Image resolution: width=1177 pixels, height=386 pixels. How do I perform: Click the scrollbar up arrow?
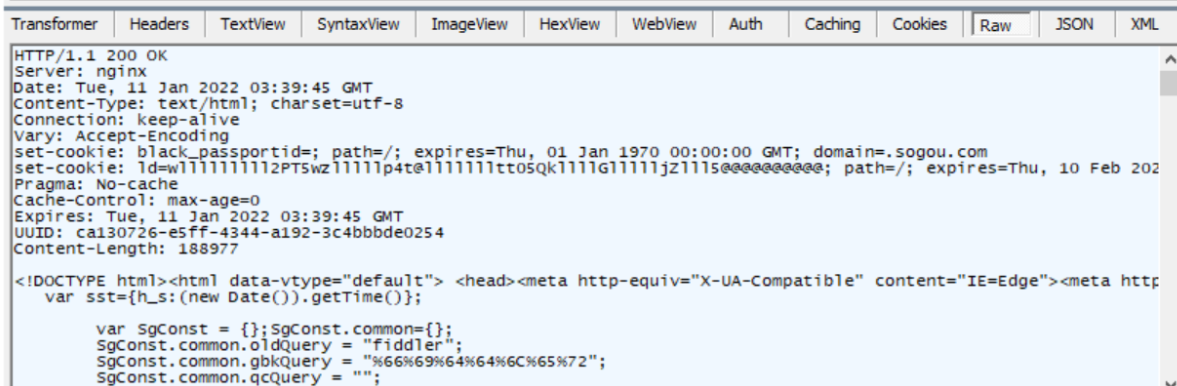1169,59
